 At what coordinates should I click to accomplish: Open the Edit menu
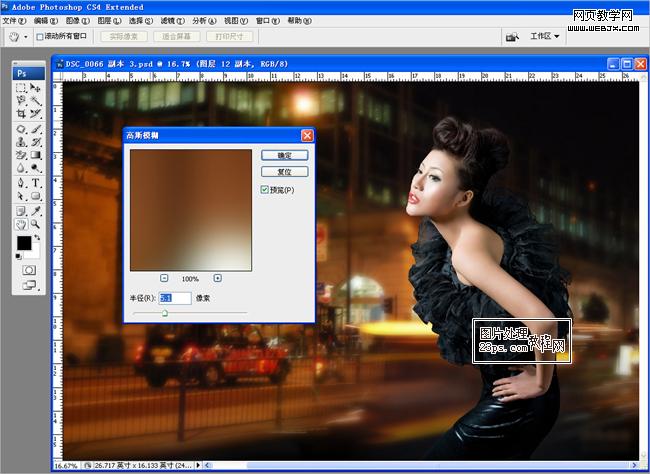46,21
